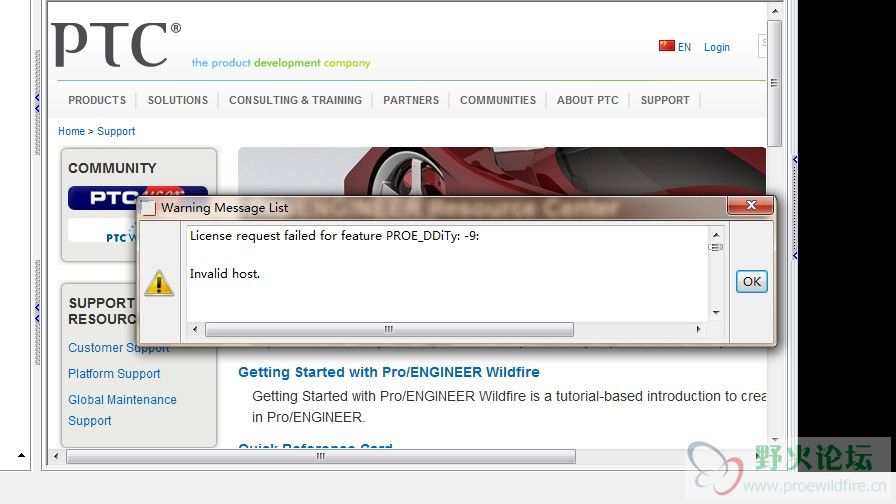
Task: Click the China flag icon
Action: 666,45
